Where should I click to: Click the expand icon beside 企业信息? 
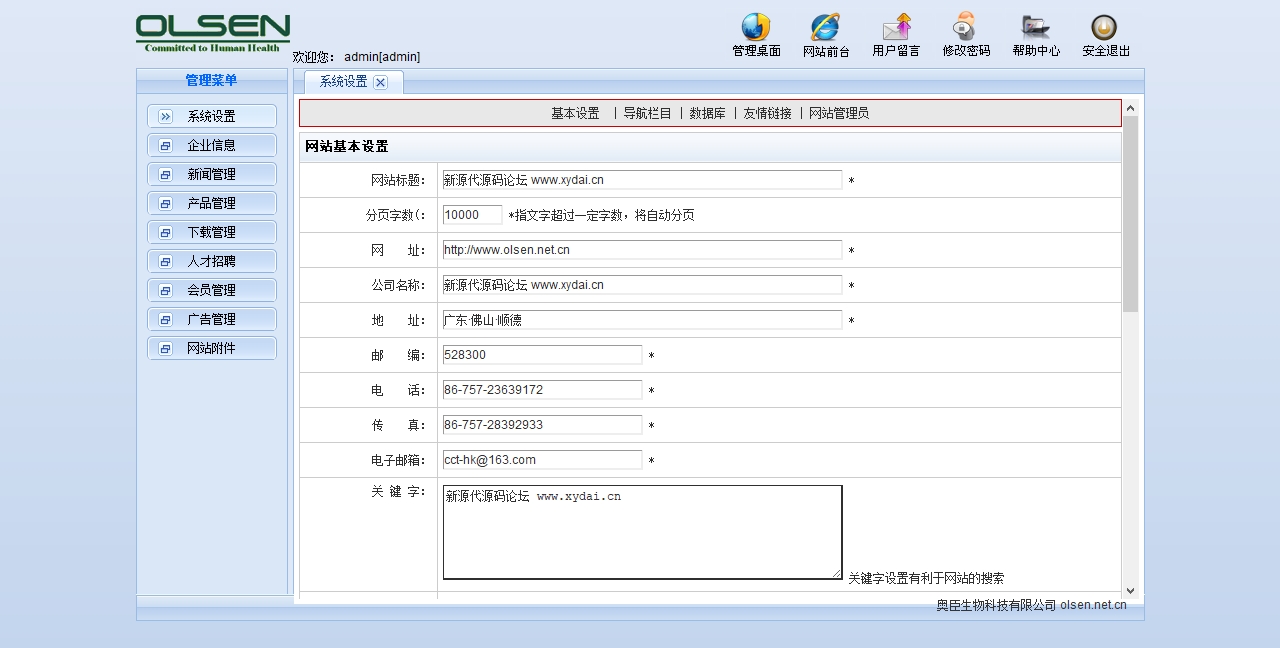click(166, 146)
